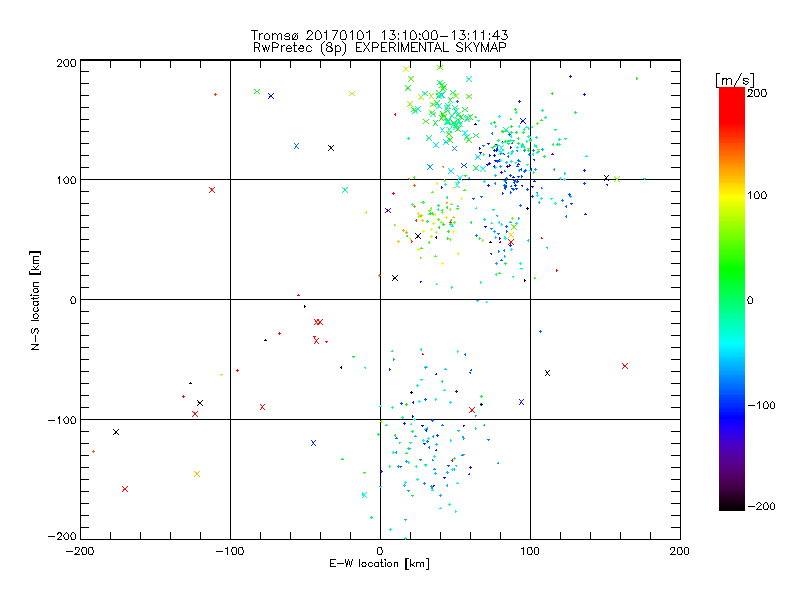The width and height of the screenshot is (800, 600).
Task: Click the E-W axis "100" tick label
Action: [530, 551]
